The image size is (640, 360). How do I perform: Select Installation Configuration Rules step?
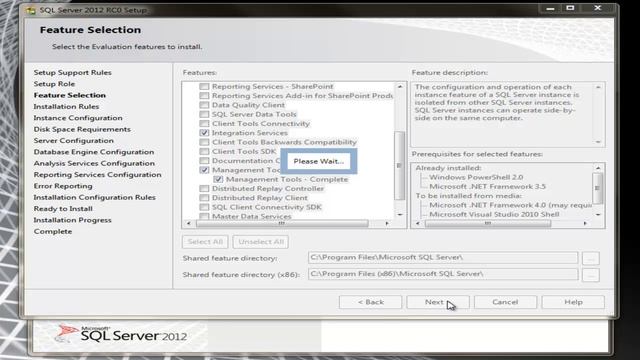point(95,198)
